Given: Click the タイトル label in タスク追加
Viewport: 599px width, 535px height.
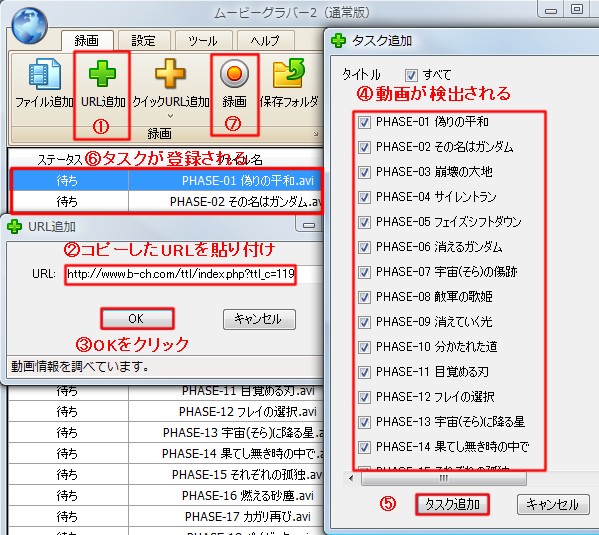Looking at the screenshot, I should click(361, 75).
